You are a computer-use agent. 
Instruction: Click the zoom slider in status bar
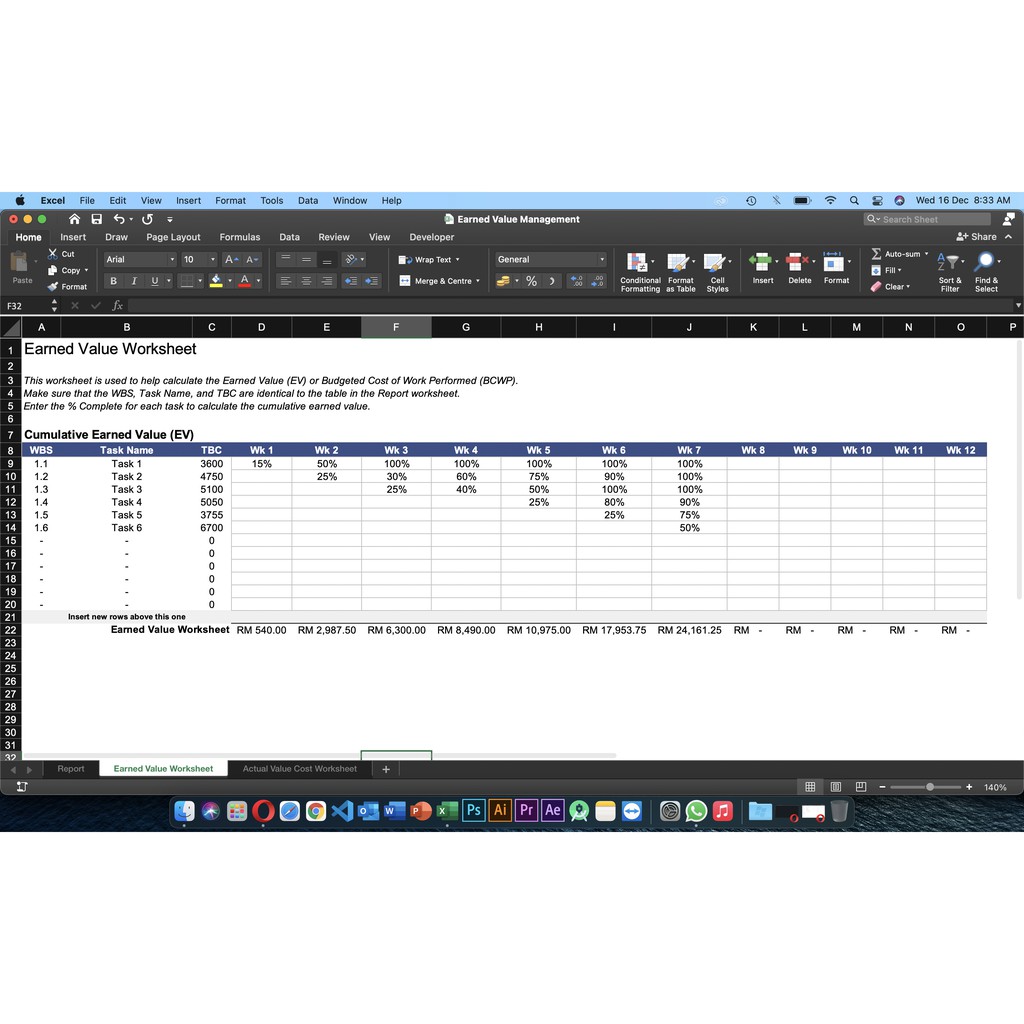930,787
